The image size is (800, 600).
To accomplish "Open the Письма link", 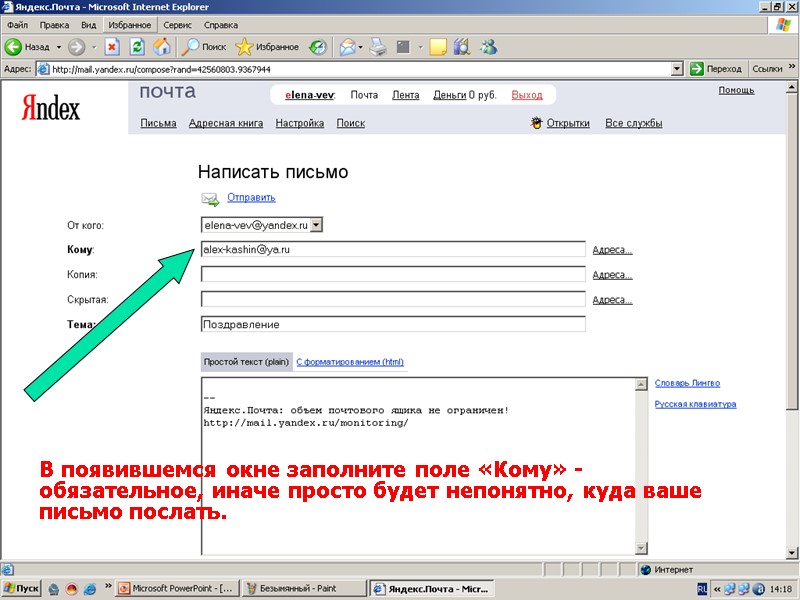I will point(158,123).
